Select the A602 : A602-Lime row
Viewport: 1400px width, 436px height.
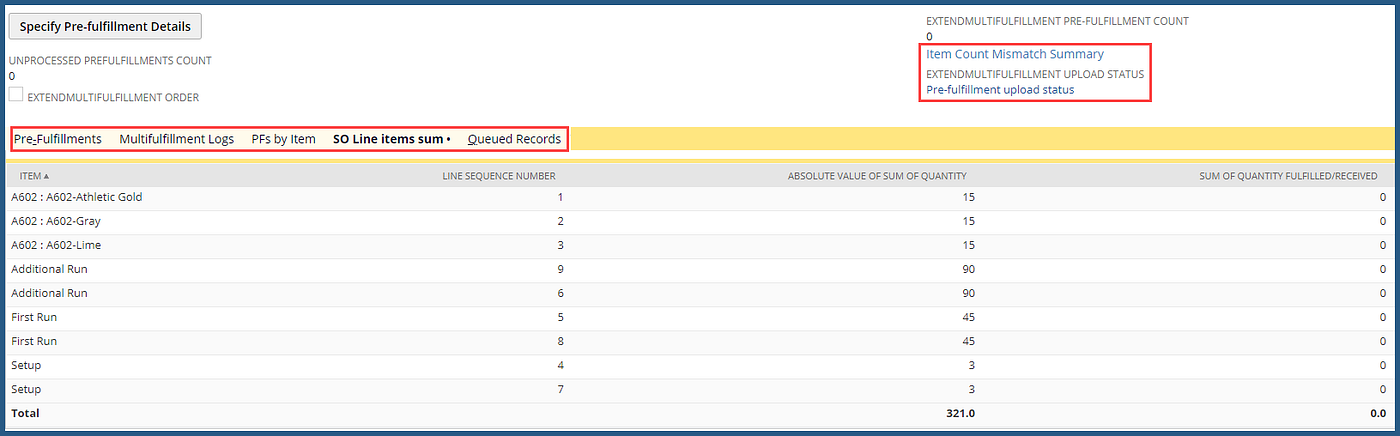[x=699, y=245]
